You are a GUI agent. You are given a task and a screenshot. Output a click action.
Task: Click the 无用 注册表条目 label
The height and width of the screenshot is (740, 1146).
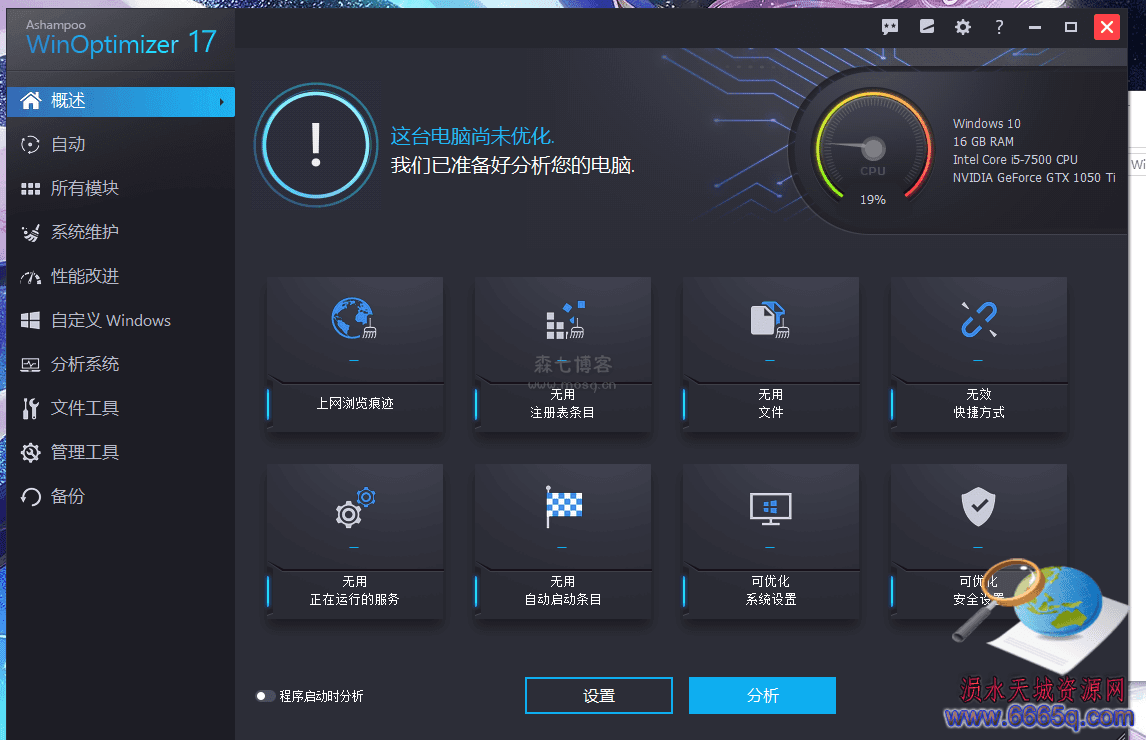click(x=562, y=404)
